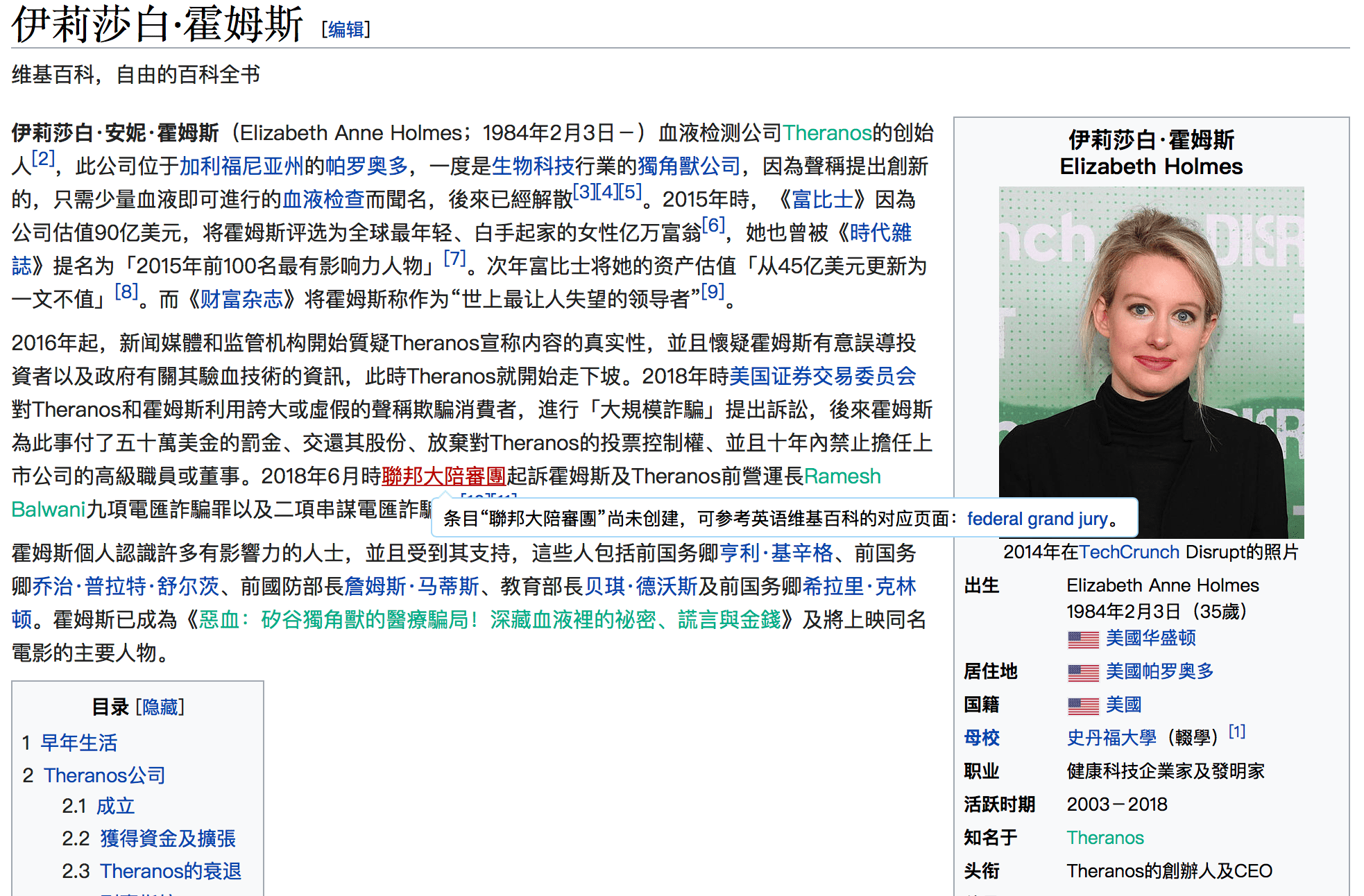Open the TechCrunch link in photo caption
This screenshot has height=896, width=1364.
coord(1129,552)
